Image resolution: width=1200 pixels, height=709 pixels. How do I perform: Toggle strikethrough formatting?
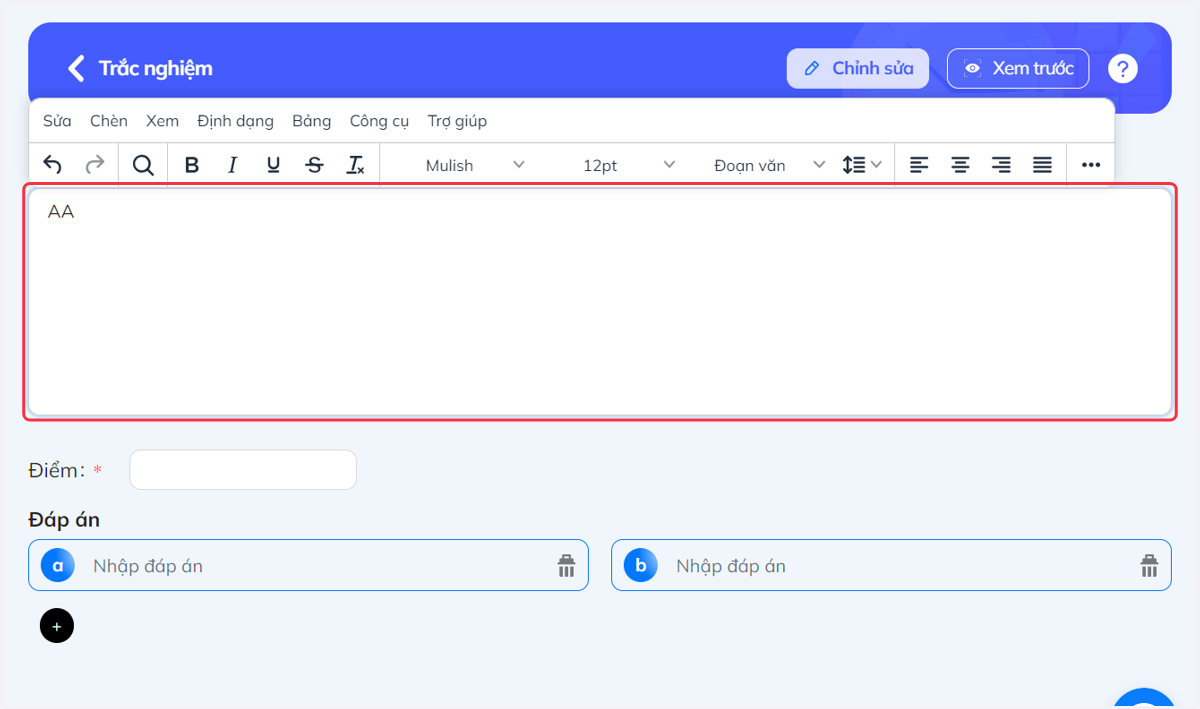pos(314,165)
